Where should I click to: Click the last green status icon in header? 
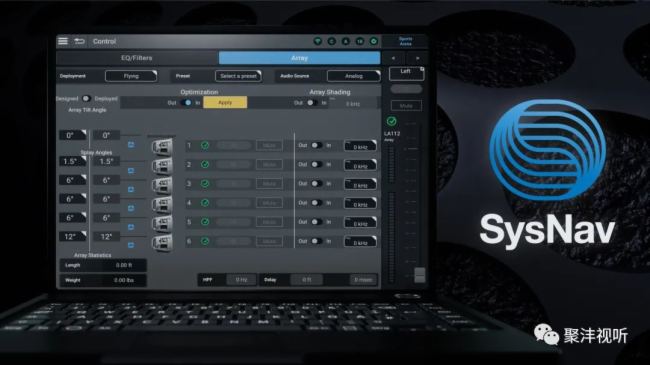coord(374,41)
